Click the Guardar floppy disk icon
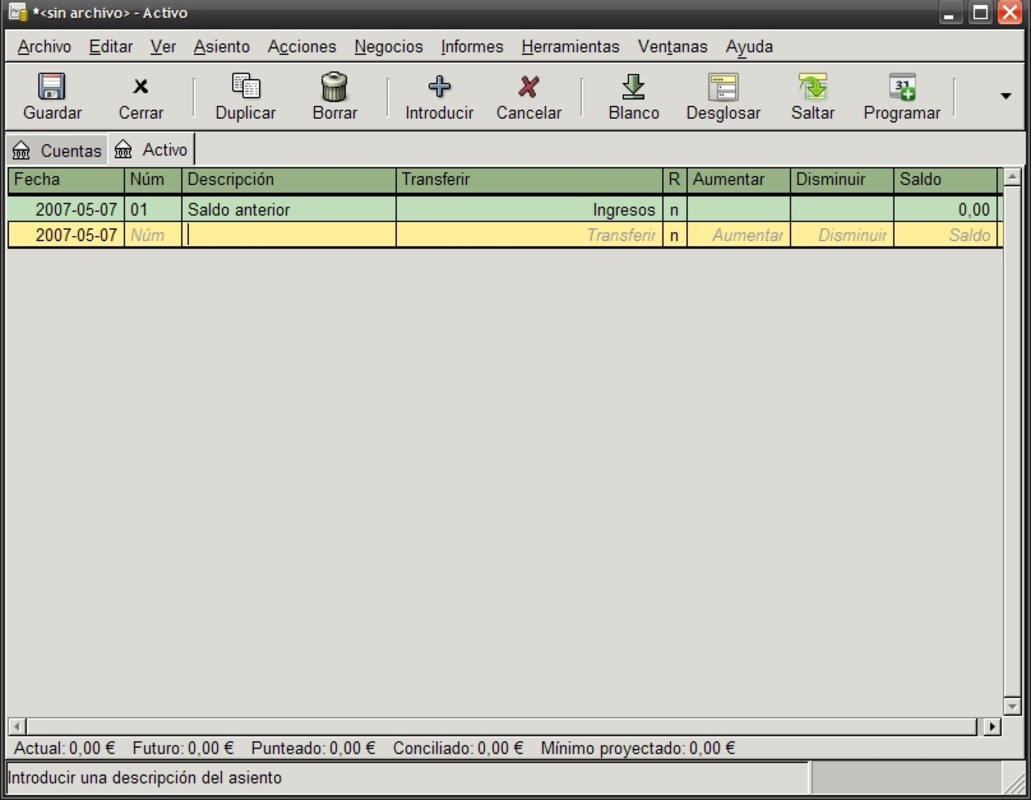Viewport: 1031px width, 800px height. coord(51,87)
